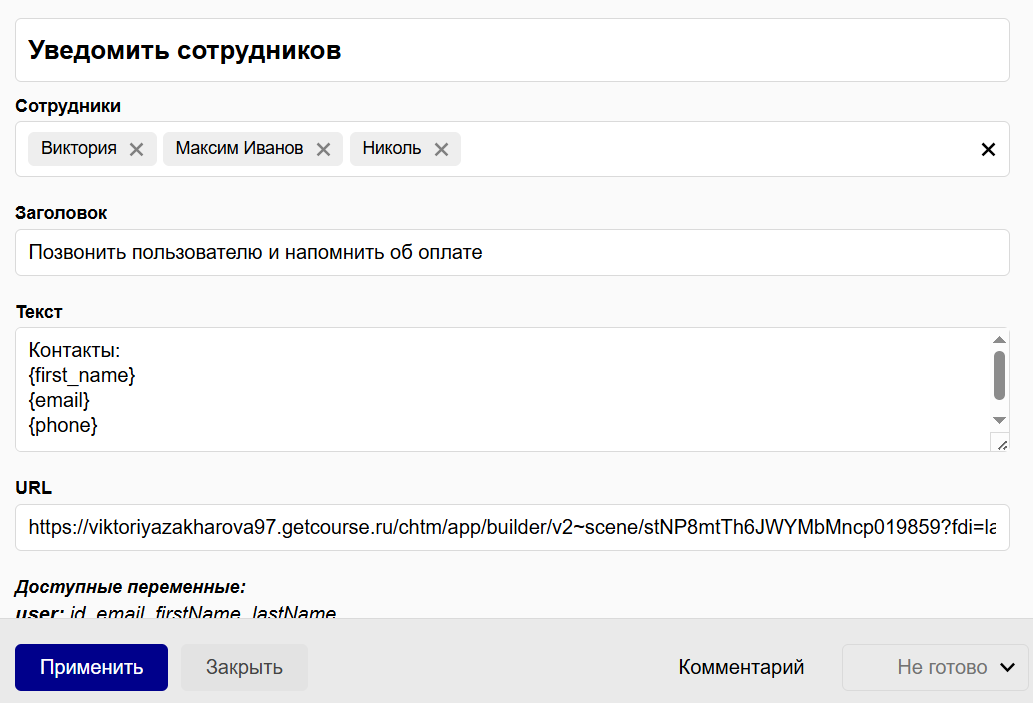The height and width of the screenshot is (703, 1033).
Task: Click the URL field label
Action: 34,488
